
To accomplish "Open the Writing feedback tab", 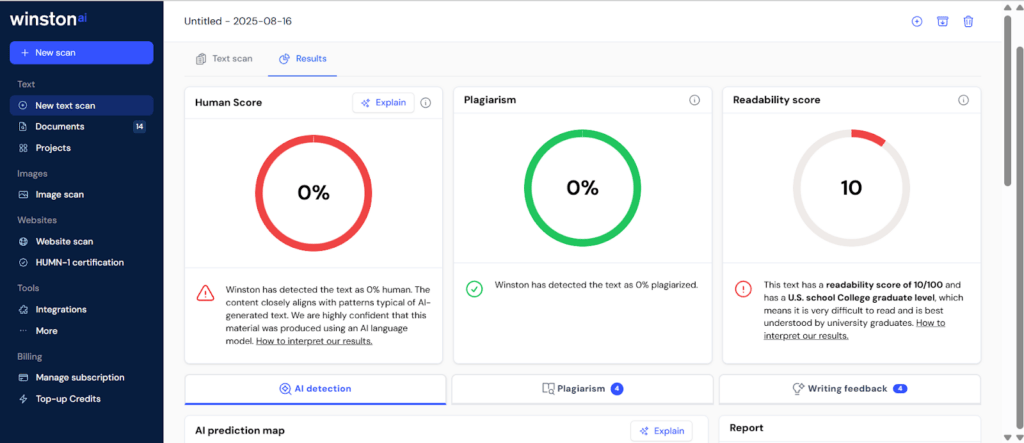I will tap(849, 389).
